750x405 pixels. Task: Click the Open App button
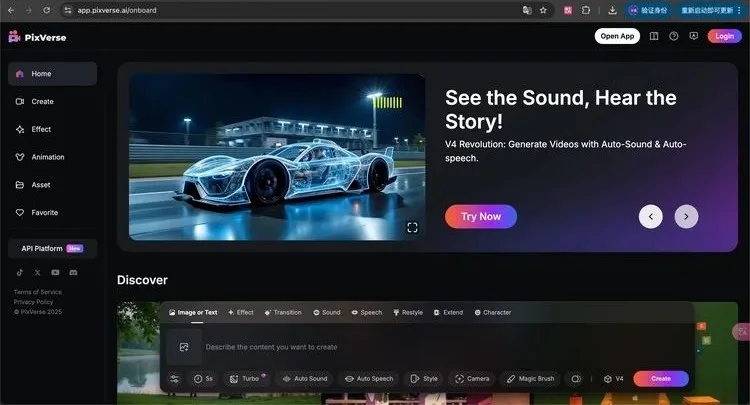(617, 36)
